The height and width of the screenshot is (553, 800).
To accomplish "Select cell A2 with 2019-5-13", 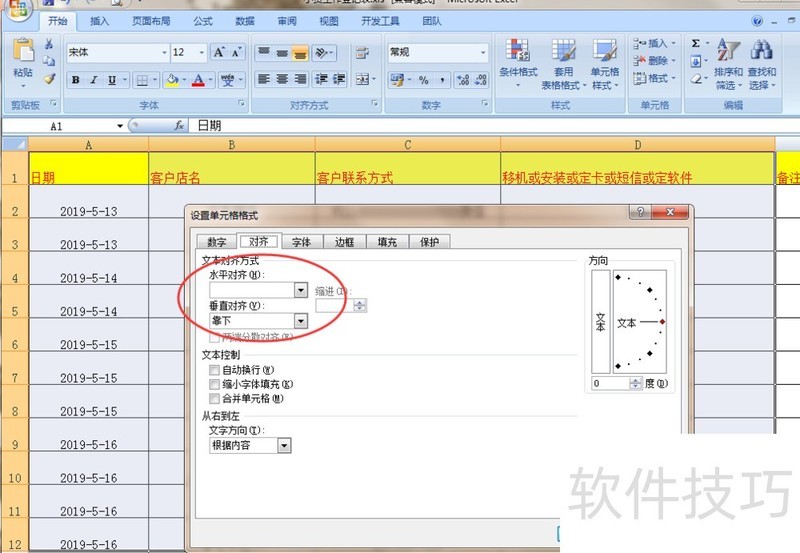I will coord(89,202).
